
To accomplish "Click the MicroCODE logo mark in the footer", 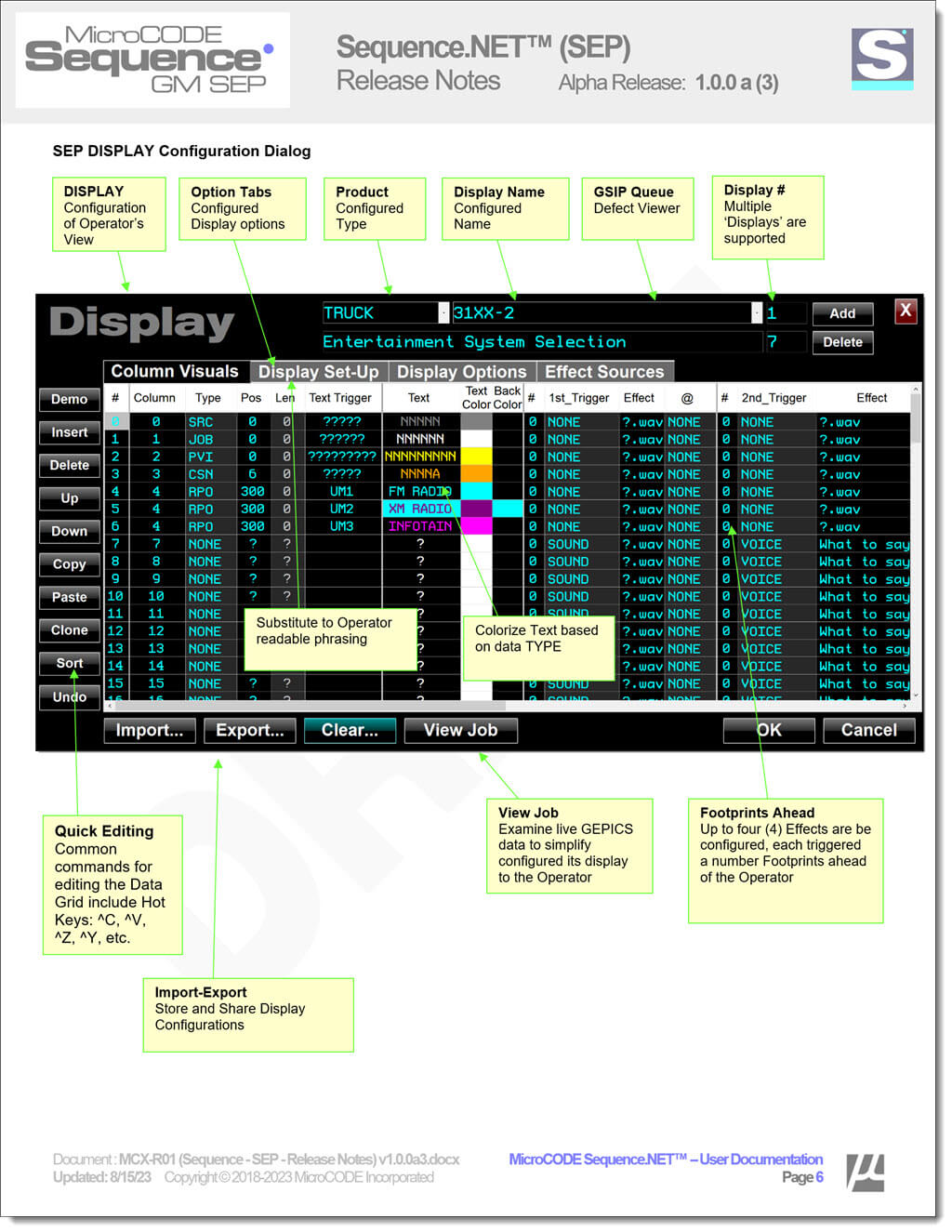I will [x=866, y=1172].
